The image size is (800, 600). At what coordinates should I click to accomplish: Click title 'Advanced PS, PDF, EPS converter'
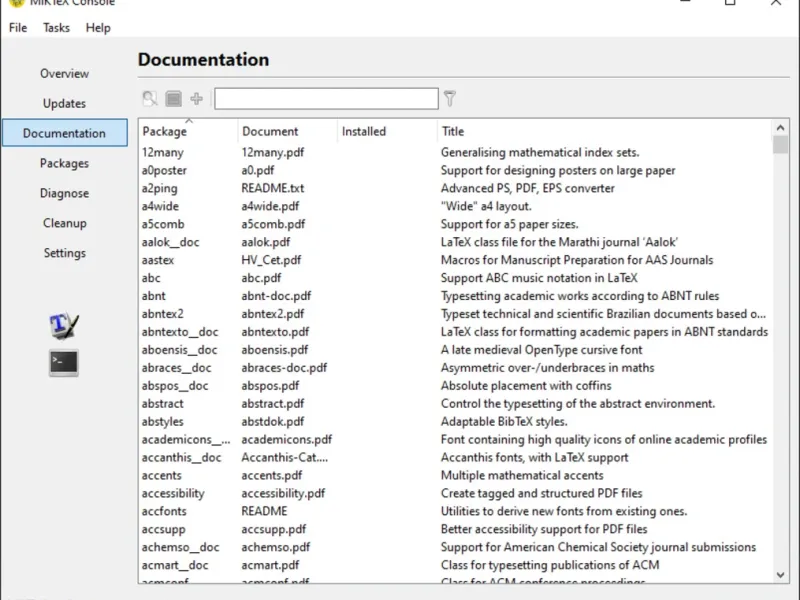(528, 188)
